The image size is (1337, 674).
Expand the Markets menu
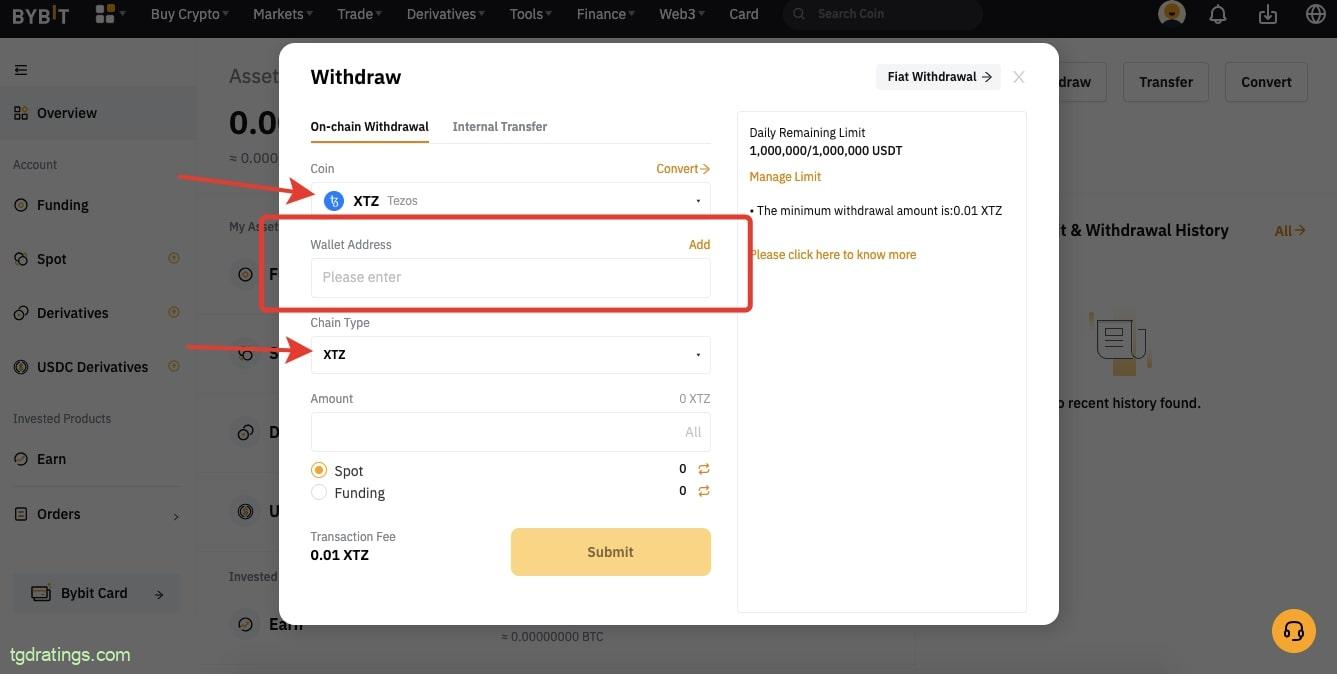tap(282, 14)
